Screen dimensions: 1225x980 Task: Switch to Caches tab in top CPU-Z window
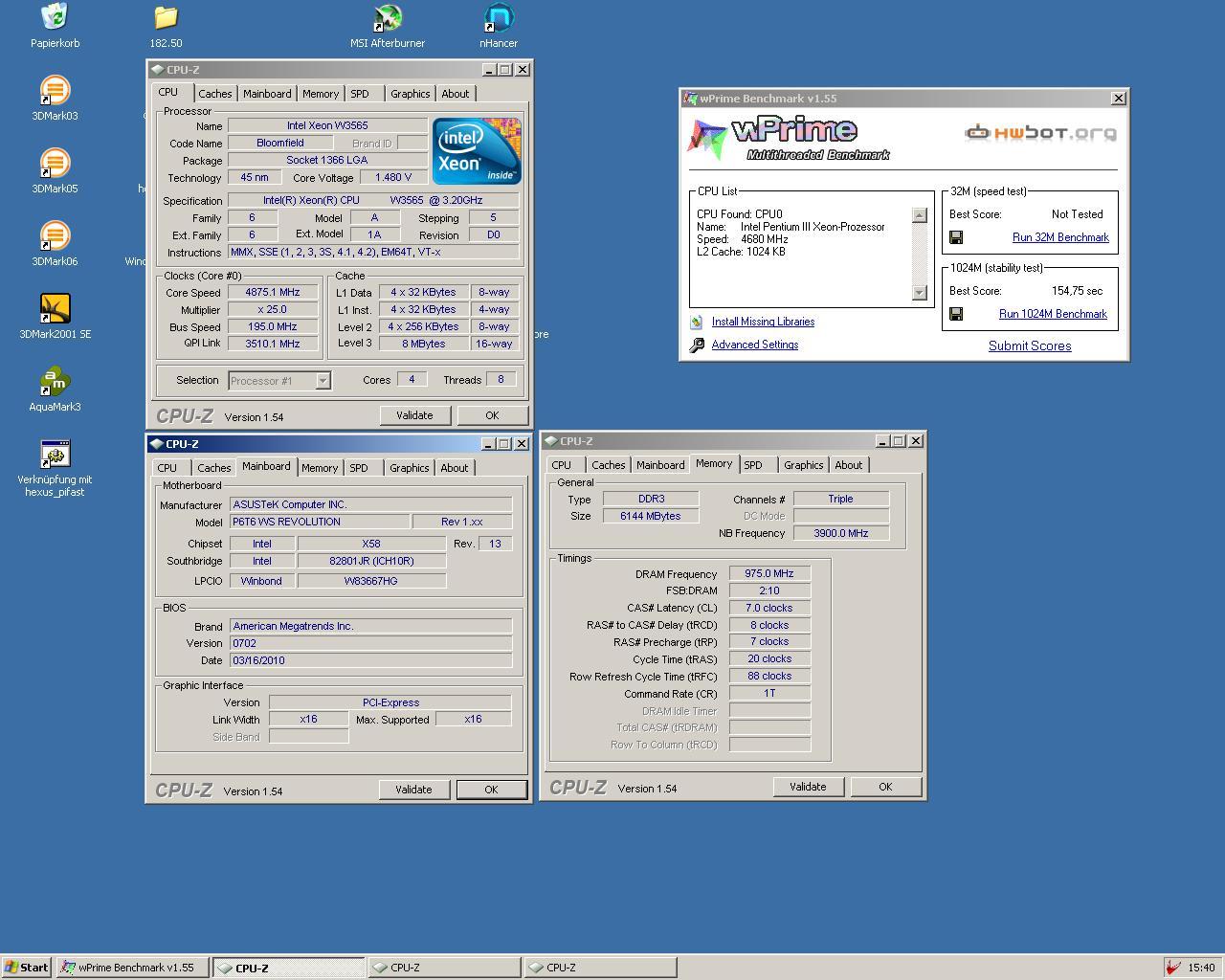click(214, 94)
